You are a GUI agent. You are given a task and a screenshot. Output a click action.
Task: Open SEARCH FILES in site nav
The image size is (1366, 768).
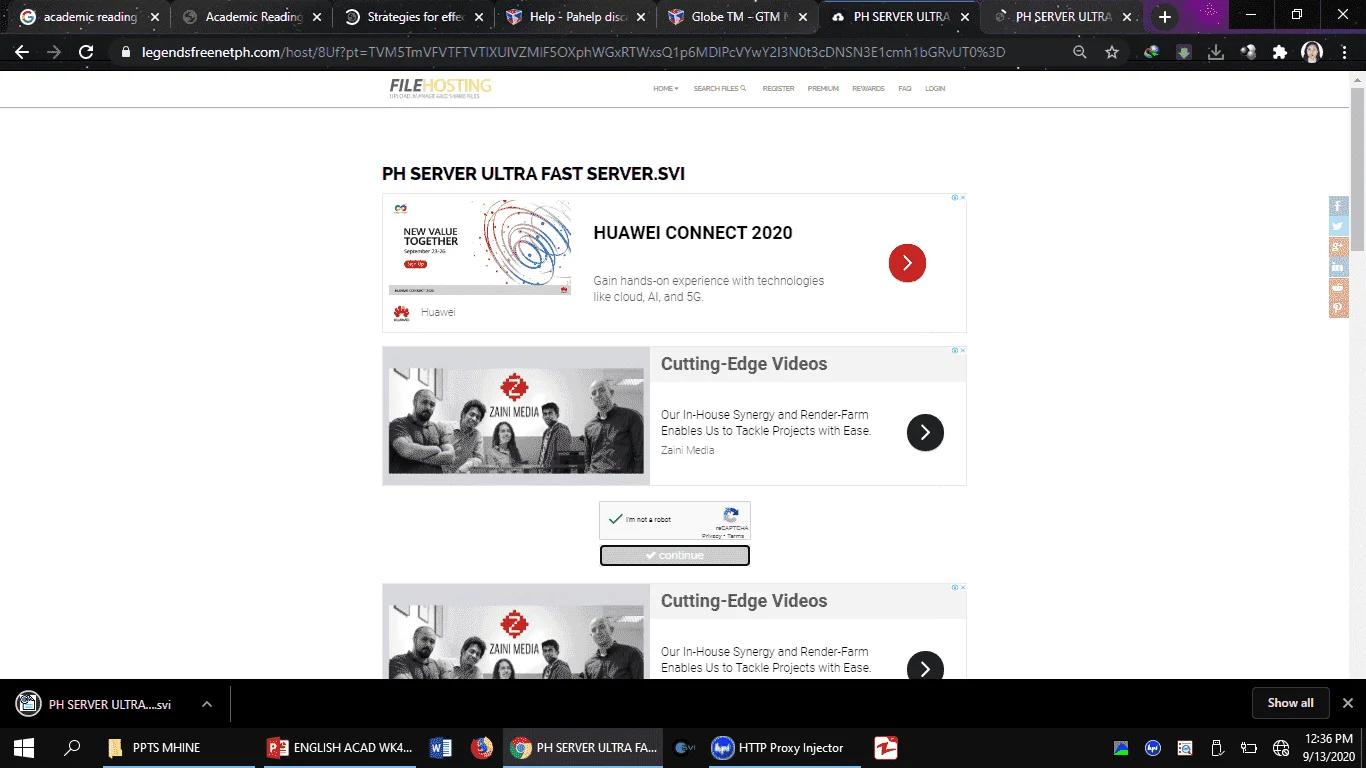tap(720, 89)
